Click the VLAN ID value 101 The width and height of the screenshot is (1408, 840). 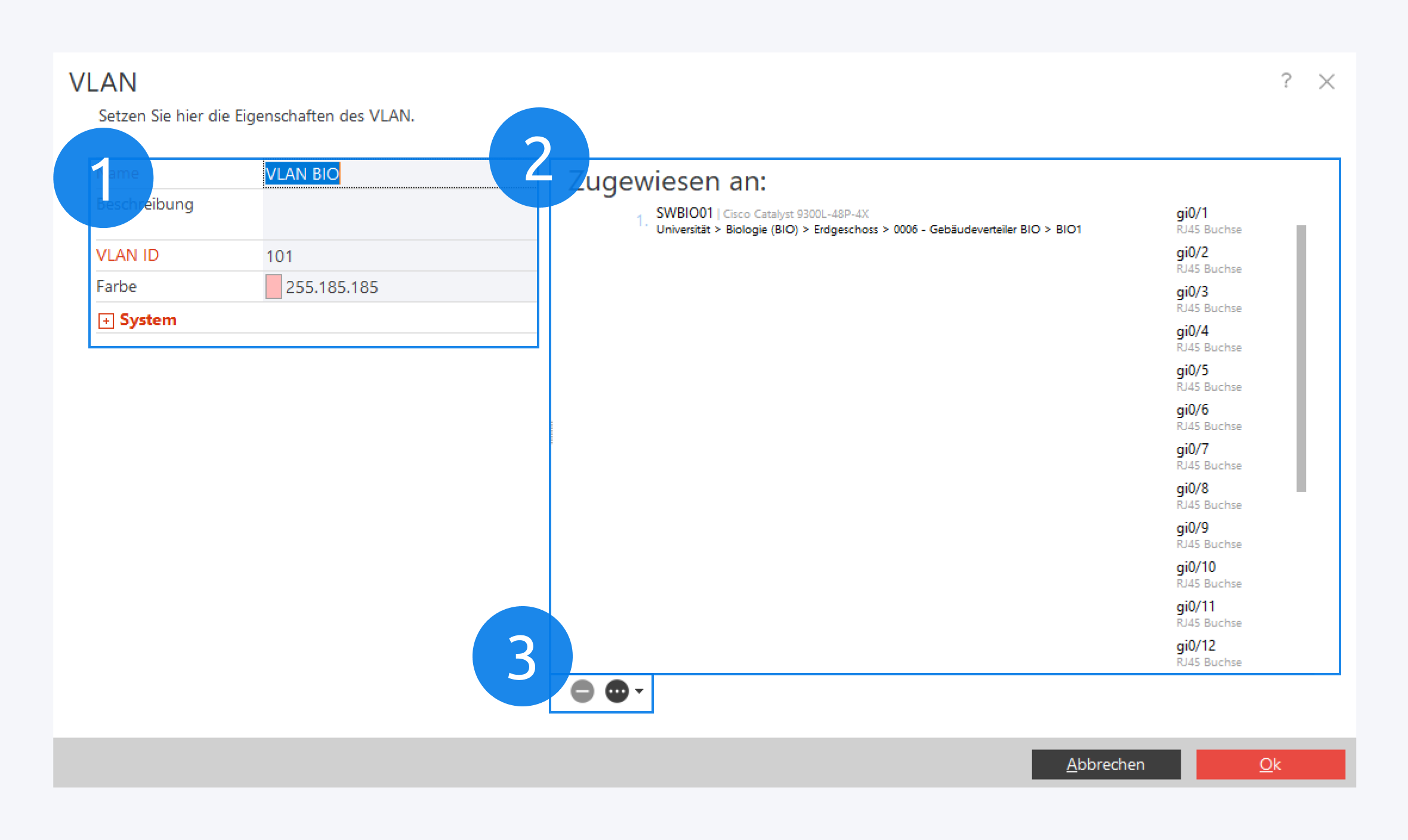pyautogui.click(x=279, y=257)
